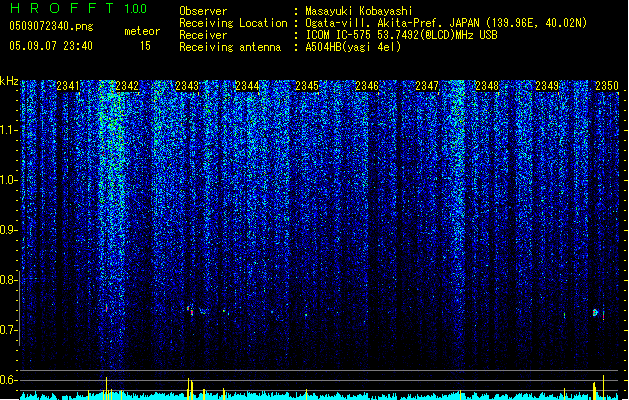Viewport: 629px width, 400px height.
Task: Click the Receiving antenna label
Action: pyautogui.click(x=230, y=47)
